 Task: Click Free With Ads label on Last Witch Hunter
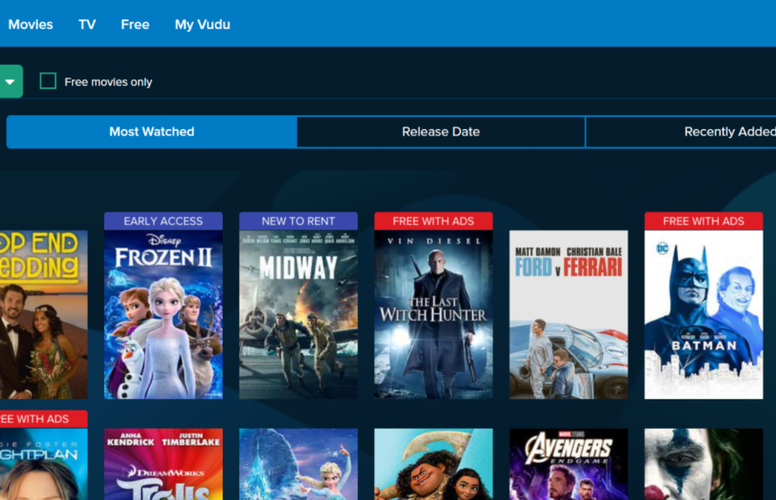(434, 221)
